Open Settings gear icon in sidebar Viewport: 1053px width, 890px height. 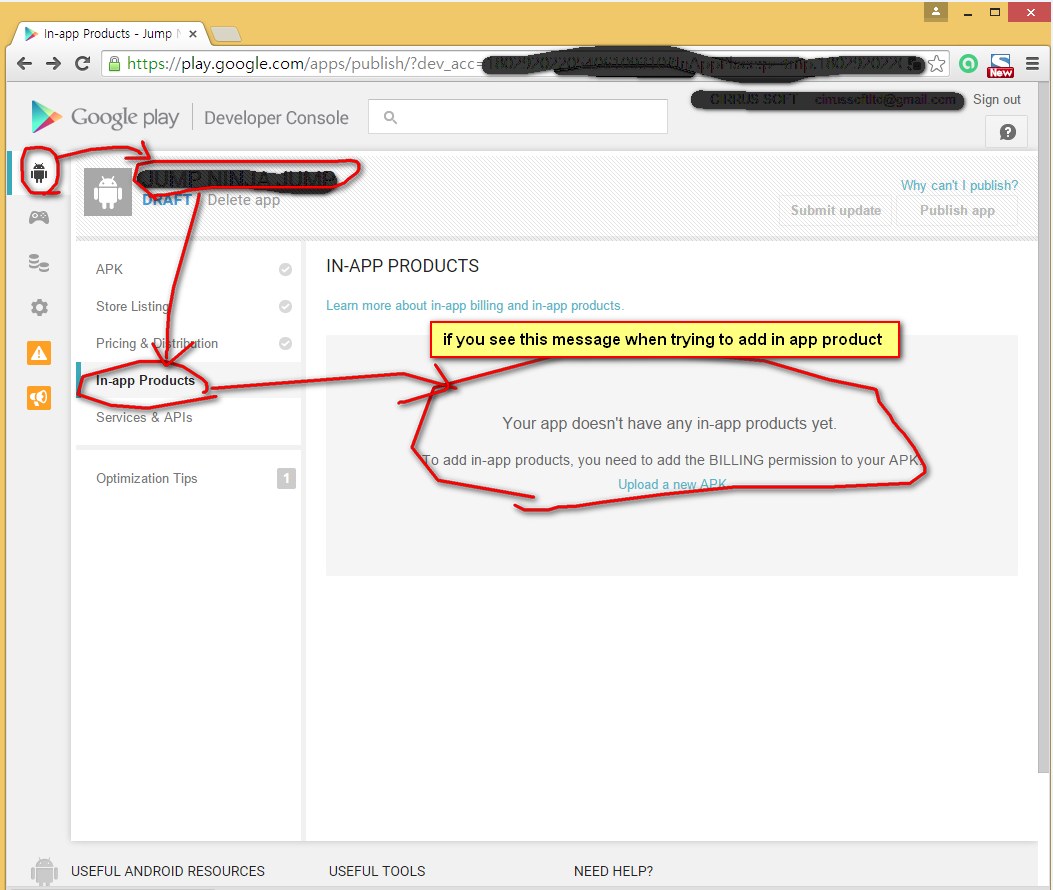(x=39, y=308)
